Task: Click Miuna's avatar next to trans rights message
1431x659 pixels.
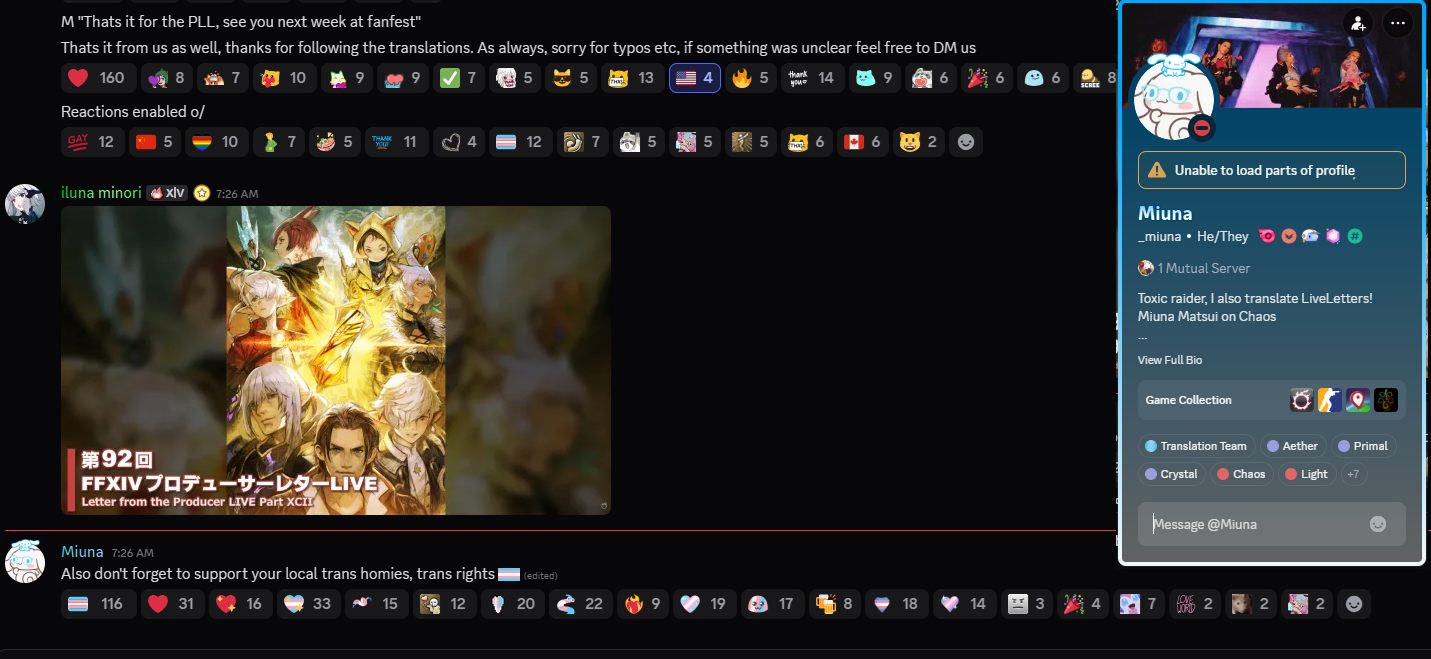Action: (x=25, y=562)
